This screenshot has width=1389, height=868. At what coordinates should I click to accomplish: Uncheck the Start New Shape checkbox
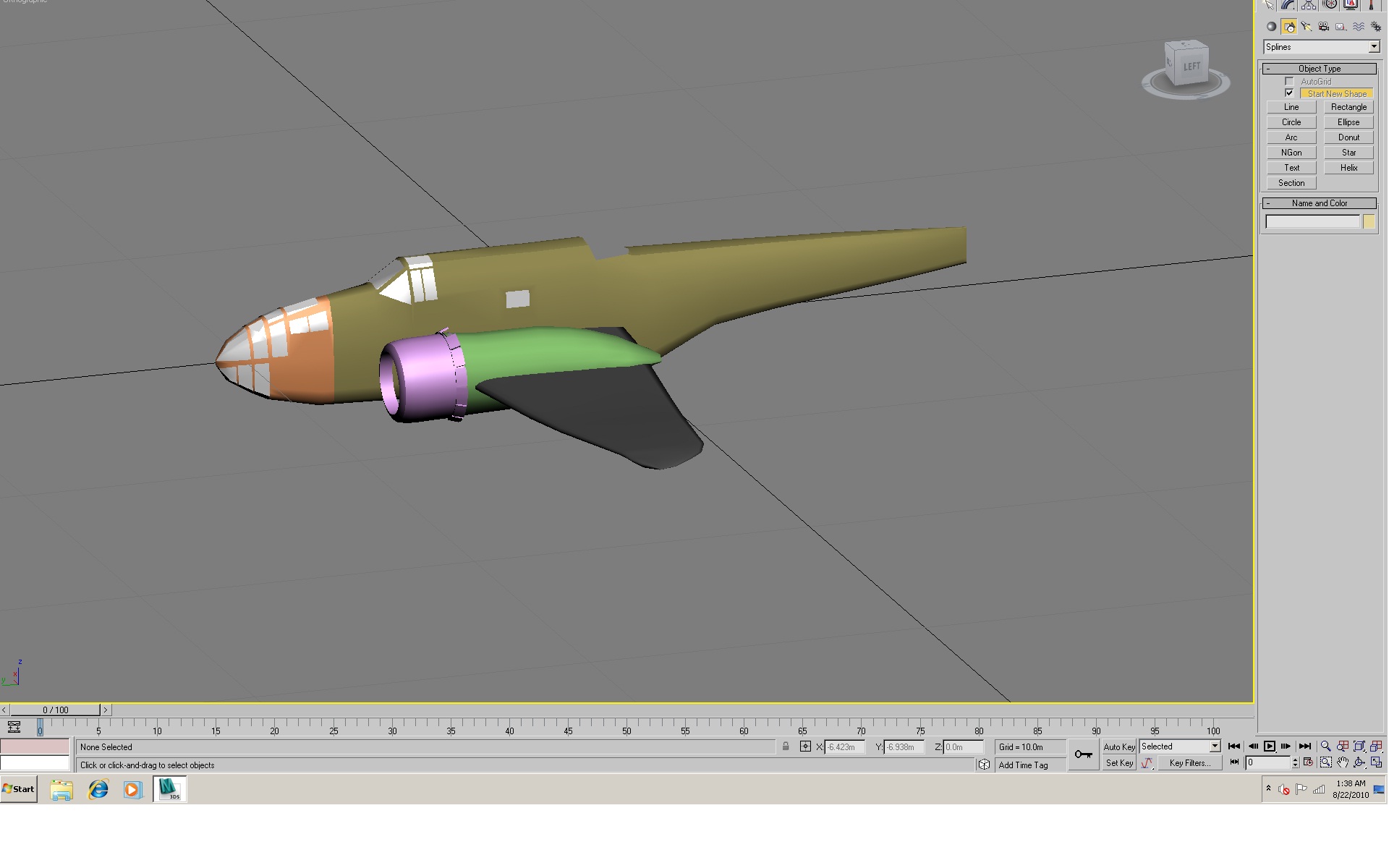(x=1289, y=93)
